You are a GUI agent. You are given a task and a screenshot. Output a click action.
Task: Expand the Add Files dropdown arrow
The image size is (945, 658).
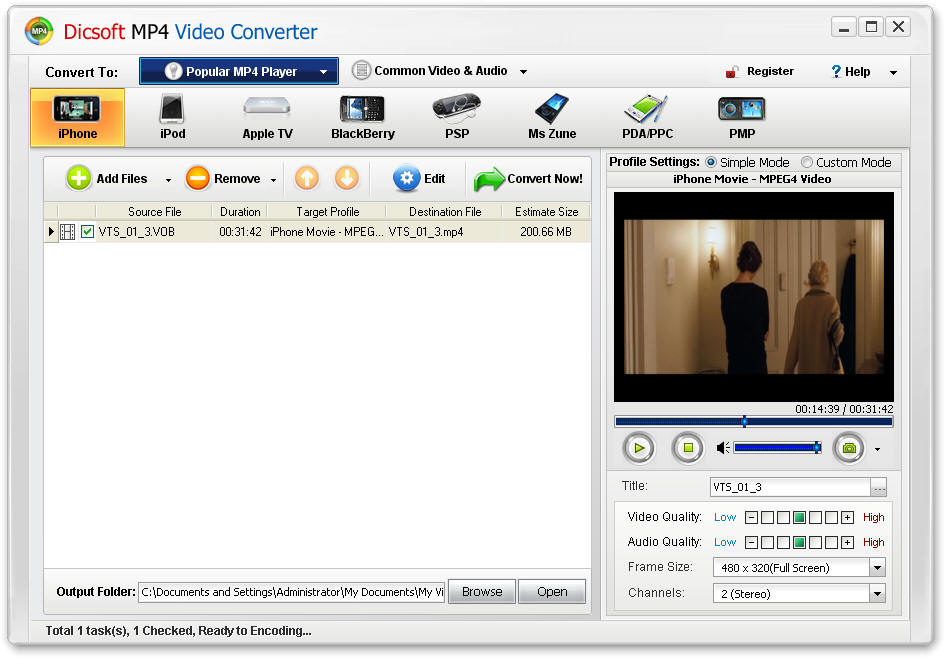click(168, 180)
